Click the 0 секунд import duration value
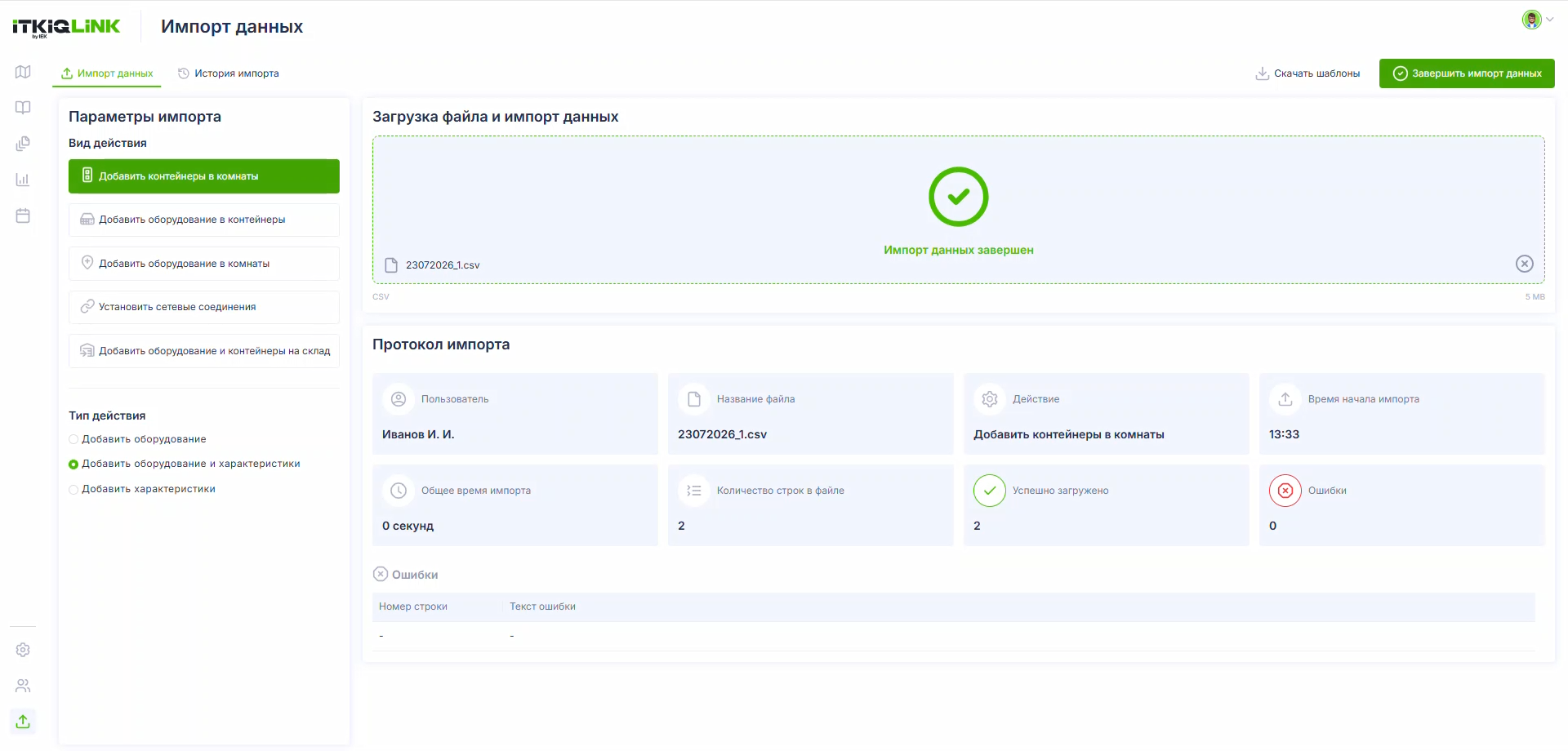1568x751 pixels. pyautogui.click(x=408, y=526)
